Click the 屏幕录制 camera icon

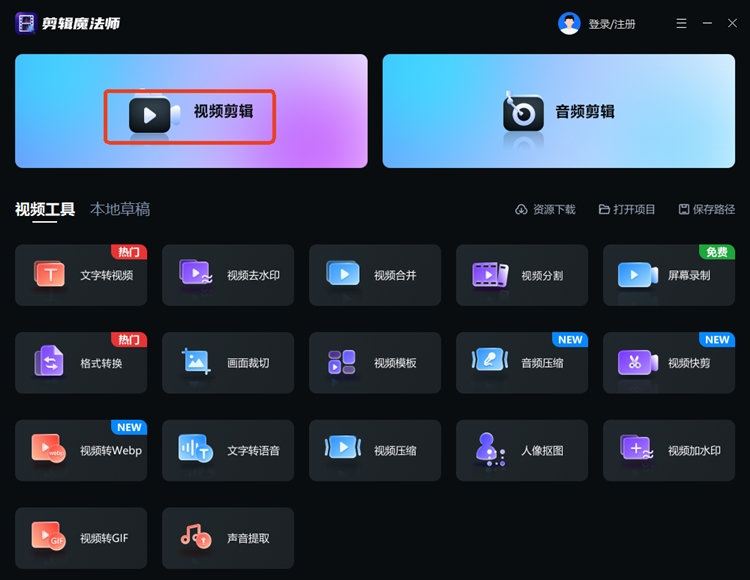638,274
